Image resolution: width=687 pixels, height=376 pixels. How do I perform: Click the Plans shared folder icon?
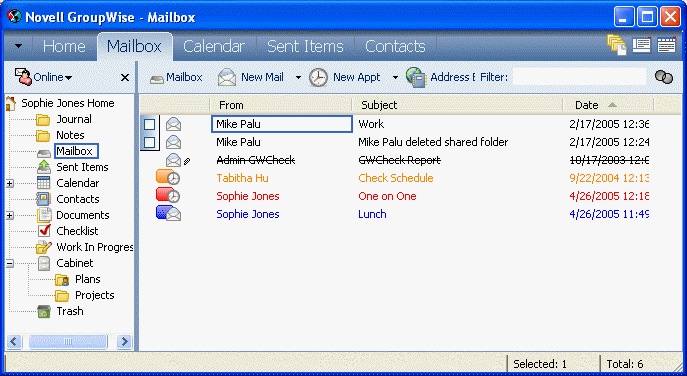62,280
